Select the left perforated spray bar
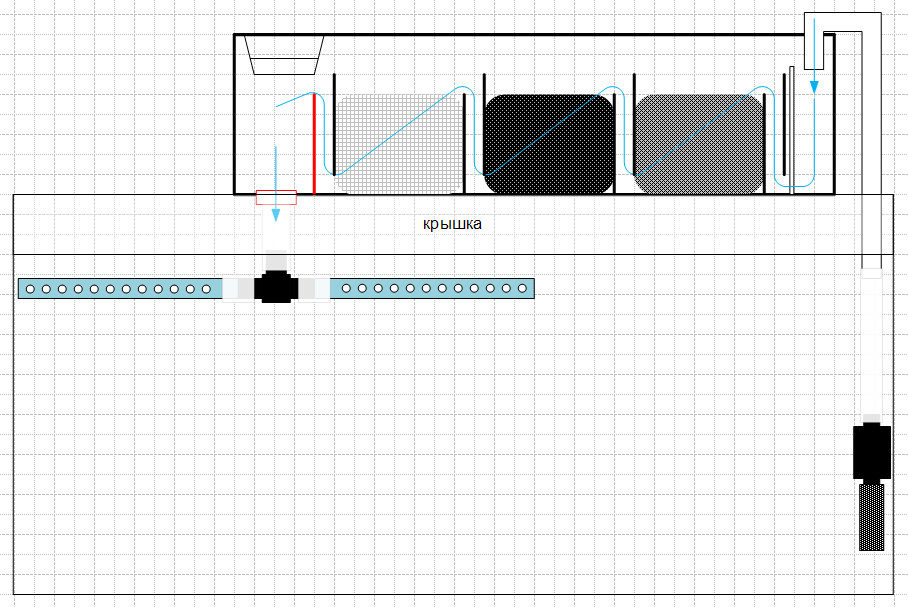 pos(120,289)
